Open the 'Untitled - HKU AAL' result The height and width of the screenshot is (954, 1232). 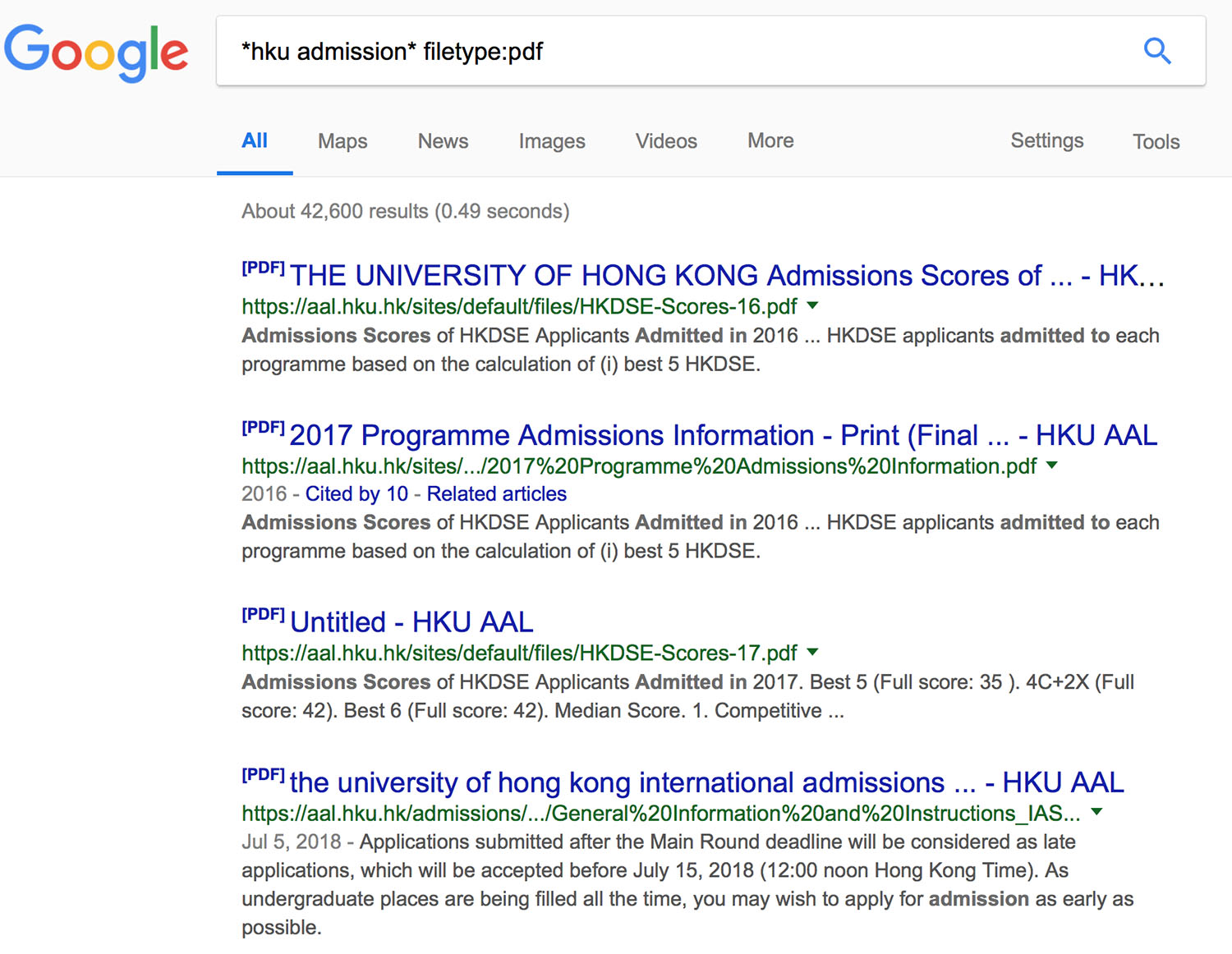click(x=411, y=622)
